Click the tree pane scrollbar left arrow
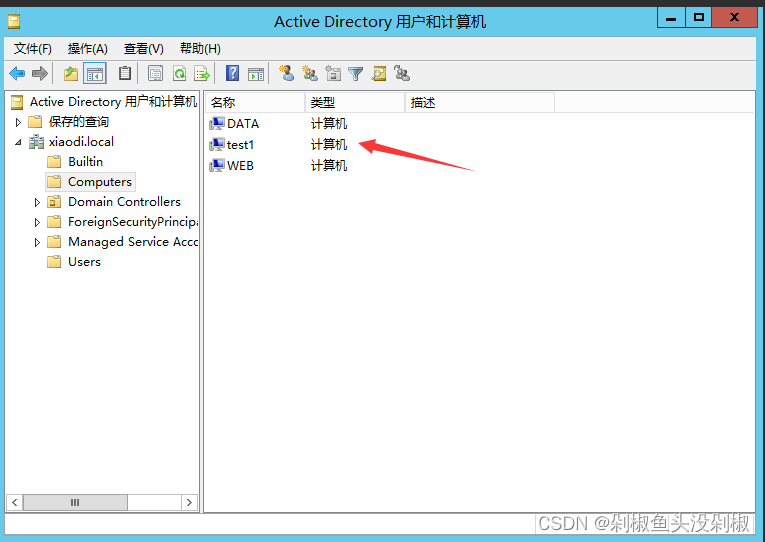Screen dimensions: 765x542 tap(15, 502)
